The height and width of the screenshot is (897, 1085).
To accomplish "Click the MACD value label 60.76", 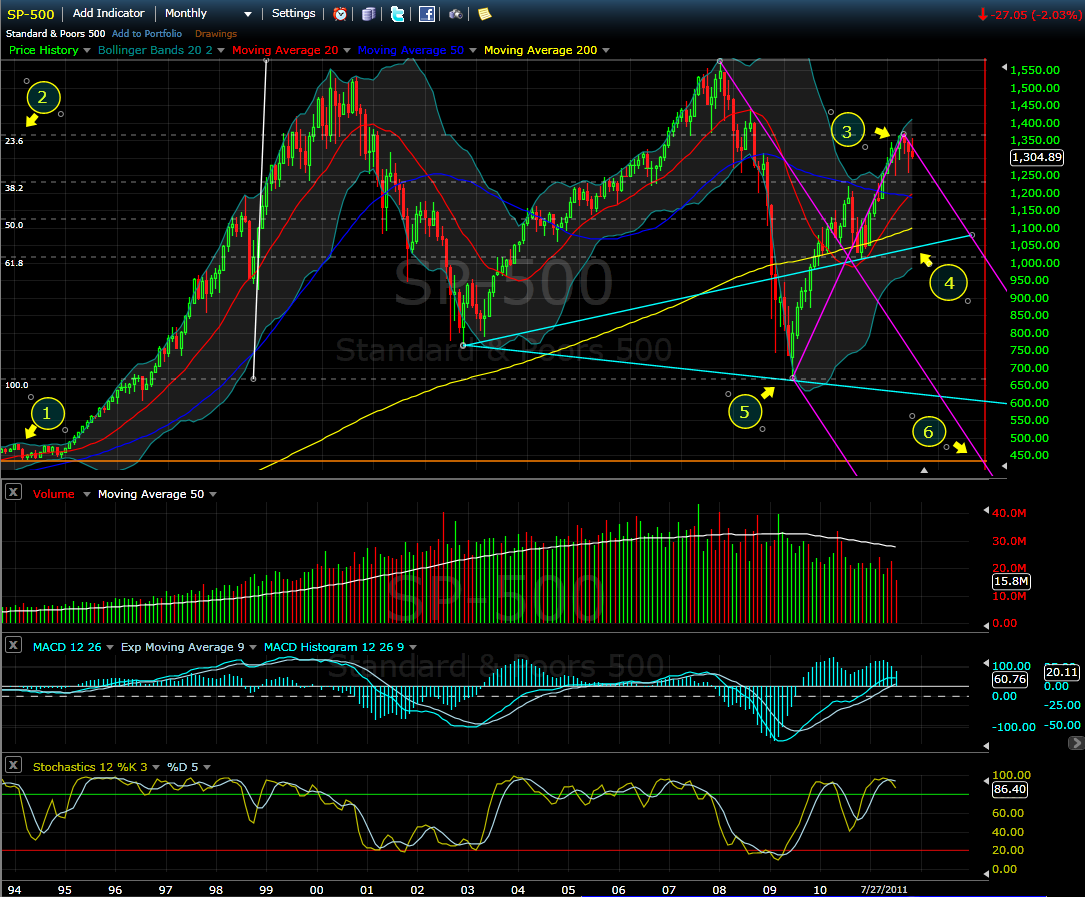I will (1010, 679).
